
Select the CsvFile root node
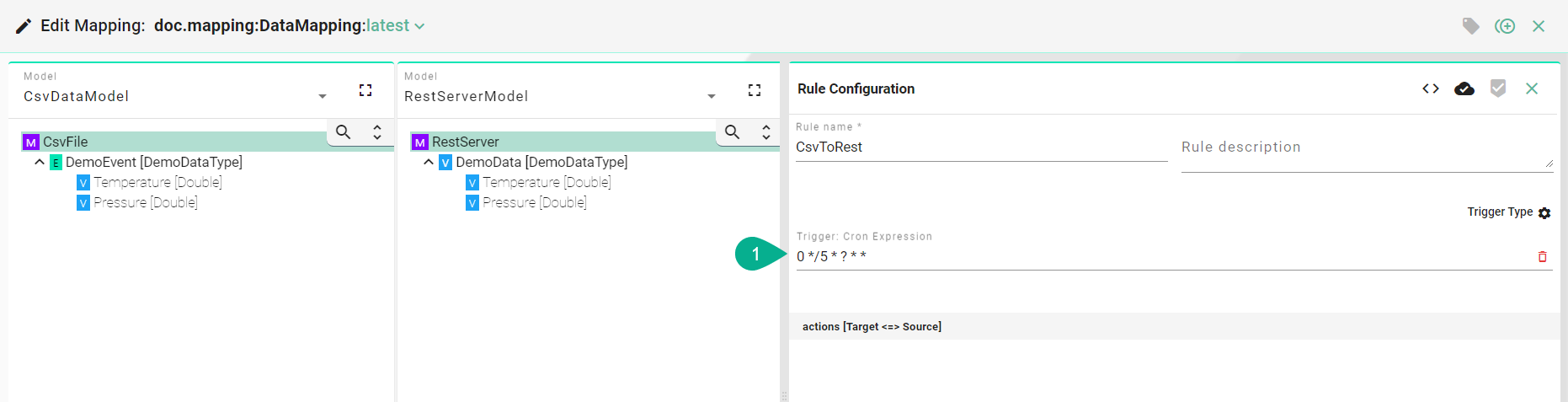click(x=65, y=142)
